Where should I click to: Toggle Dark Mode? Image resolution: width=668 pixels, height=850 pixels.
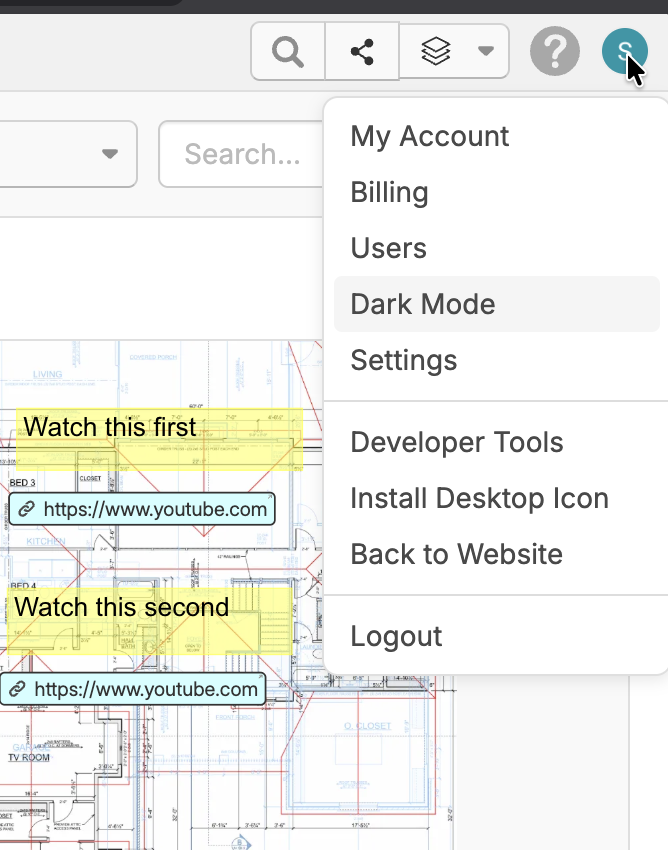pos(423,305)
